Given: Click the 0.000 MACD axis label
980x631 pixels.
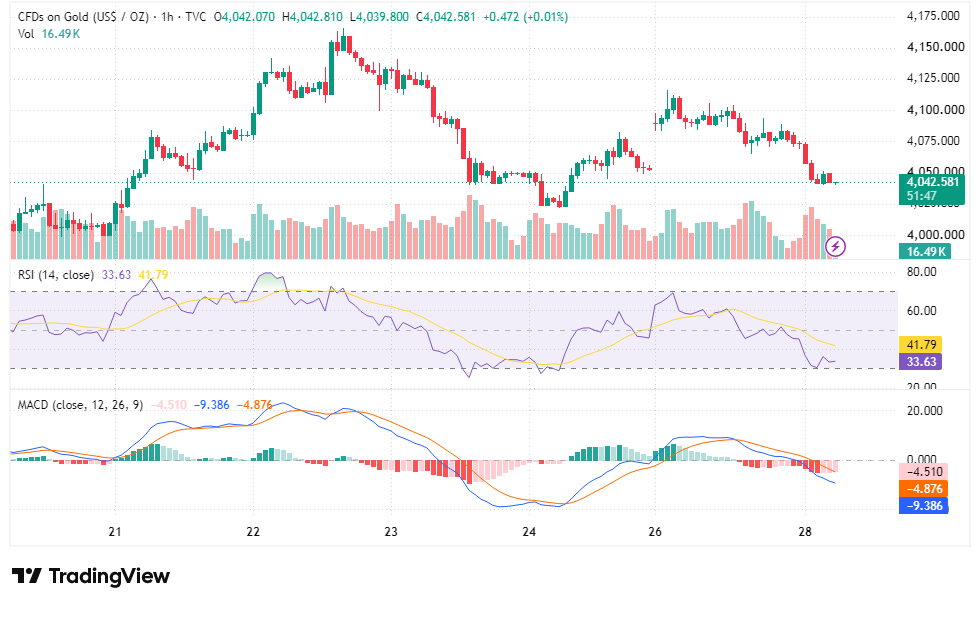Looking at the screenshot, I should [921, 459].
